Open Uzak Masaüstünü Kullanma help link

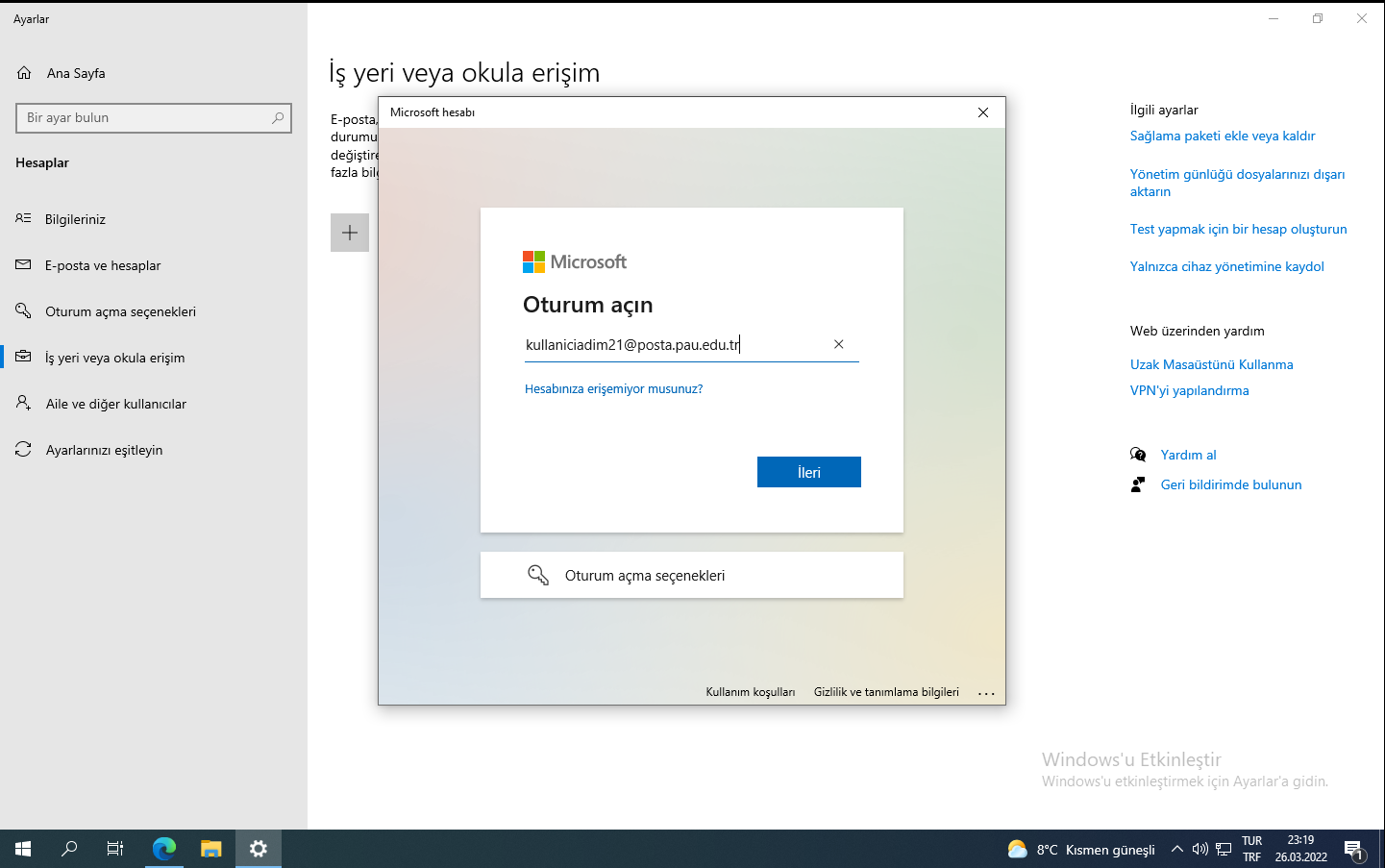[1211, 364]
